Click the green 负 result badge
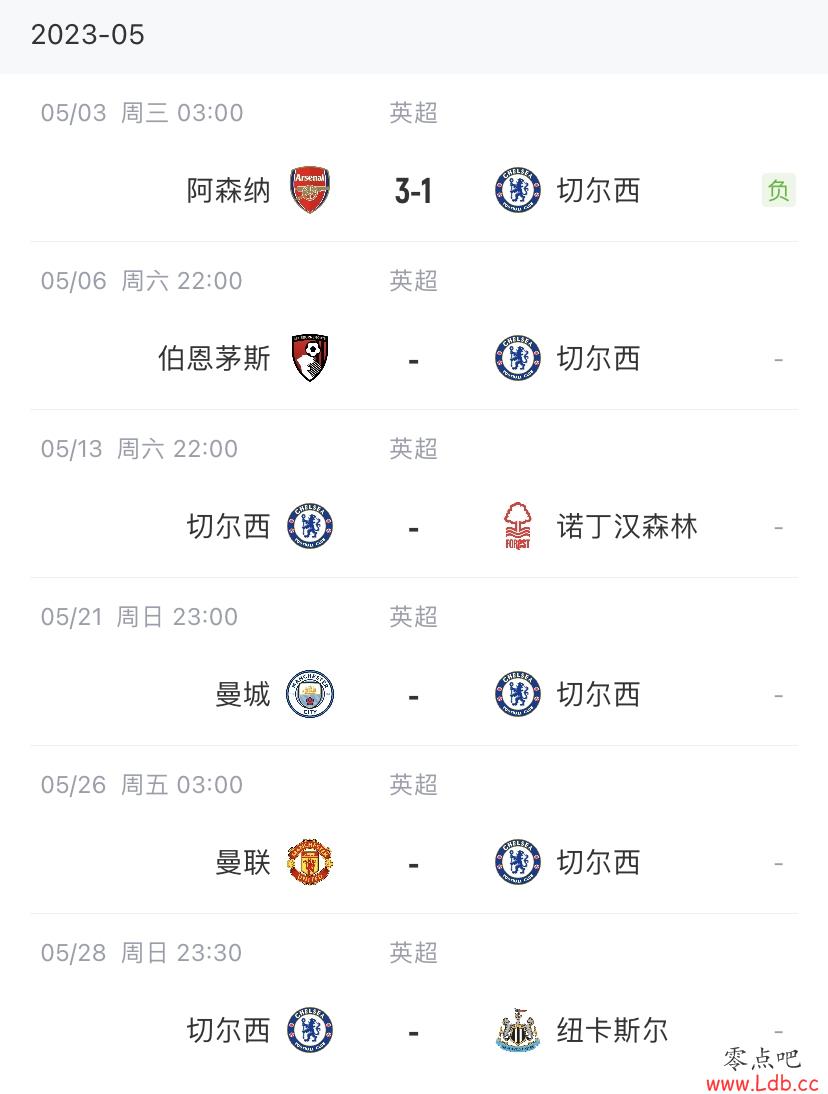 tap(778, 190)
